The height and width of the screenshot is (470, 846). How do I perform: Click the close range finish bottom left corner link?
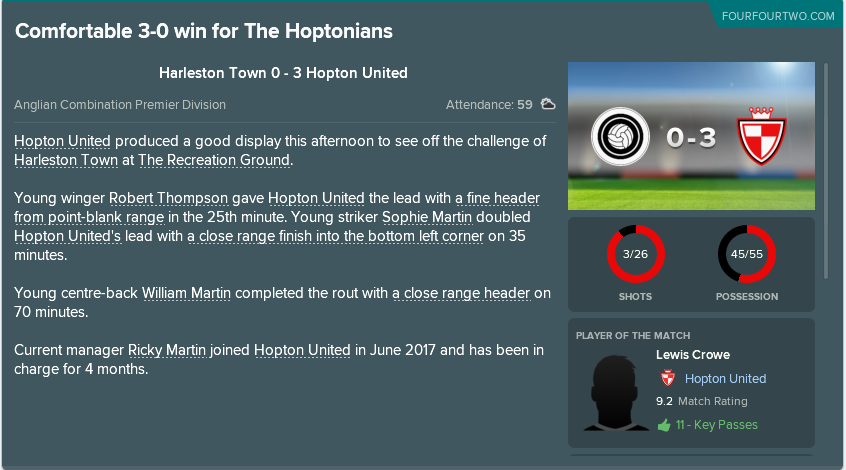[x=336, y=236]
